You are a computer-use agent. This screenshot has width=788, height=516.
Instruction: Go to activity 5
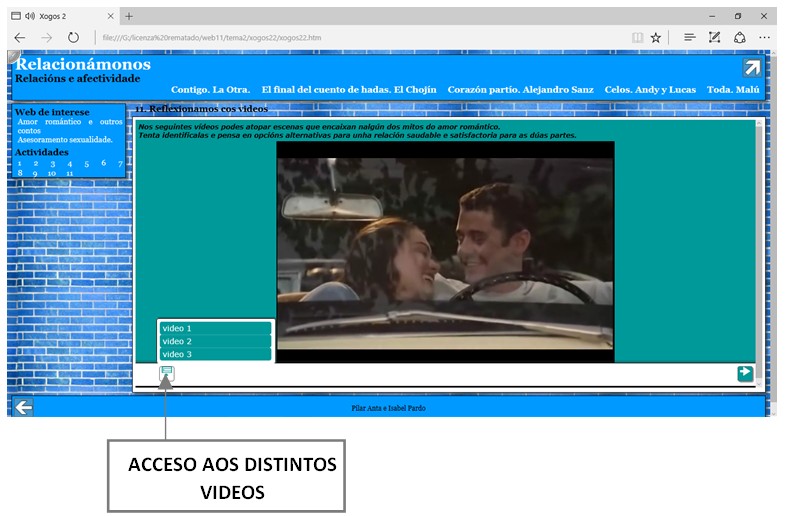click(86, 164)
